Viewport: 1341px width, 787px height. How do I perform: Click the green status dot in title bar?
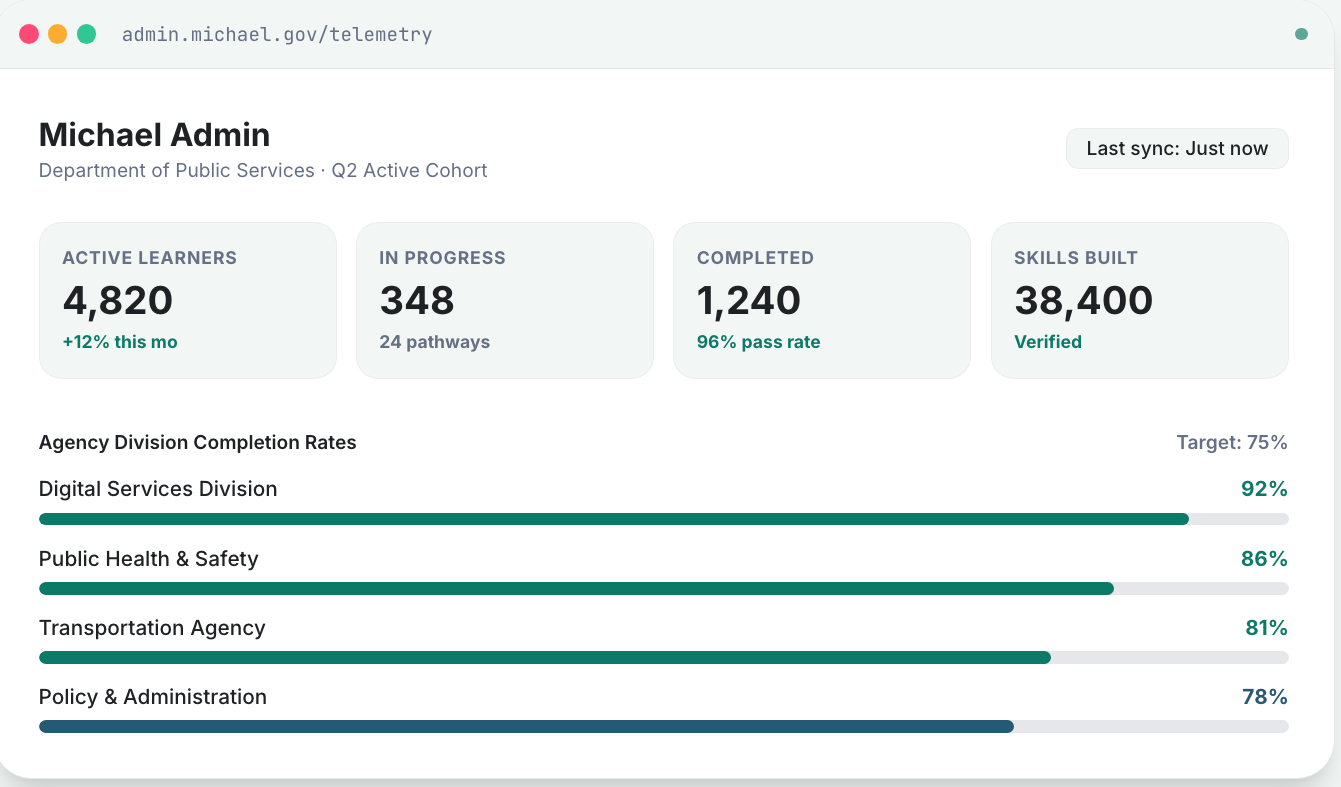pyautogui.click(x=1301, y=34)
